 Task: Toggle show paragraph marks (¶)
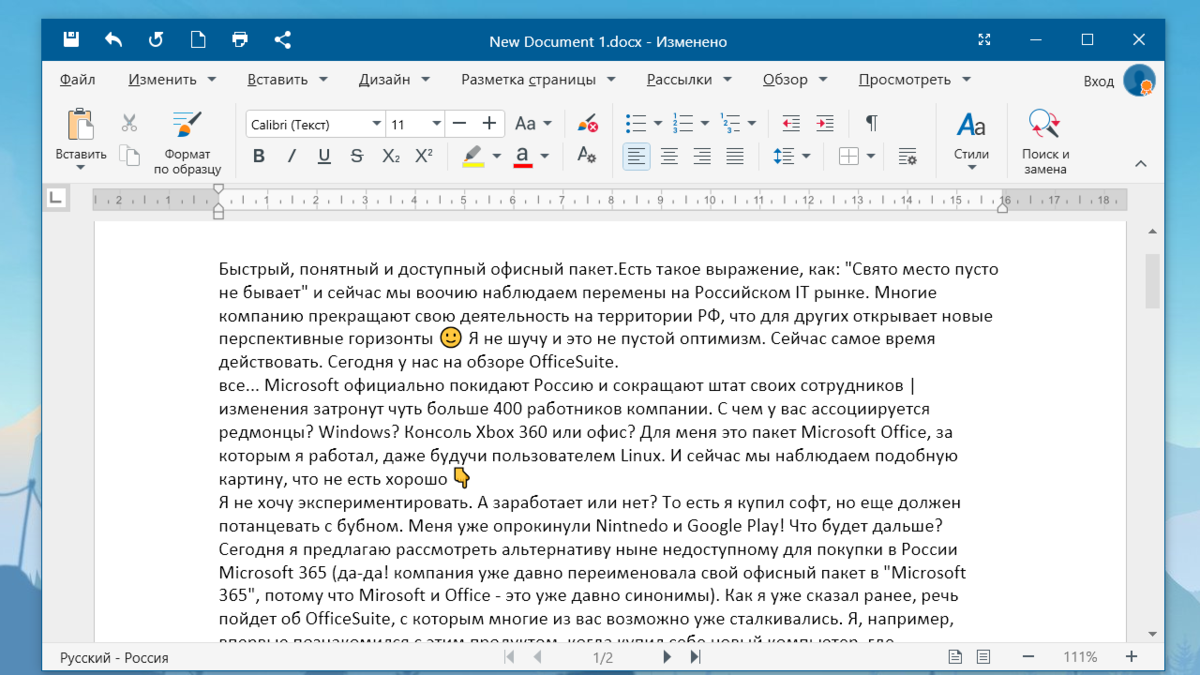coord(872,123)
